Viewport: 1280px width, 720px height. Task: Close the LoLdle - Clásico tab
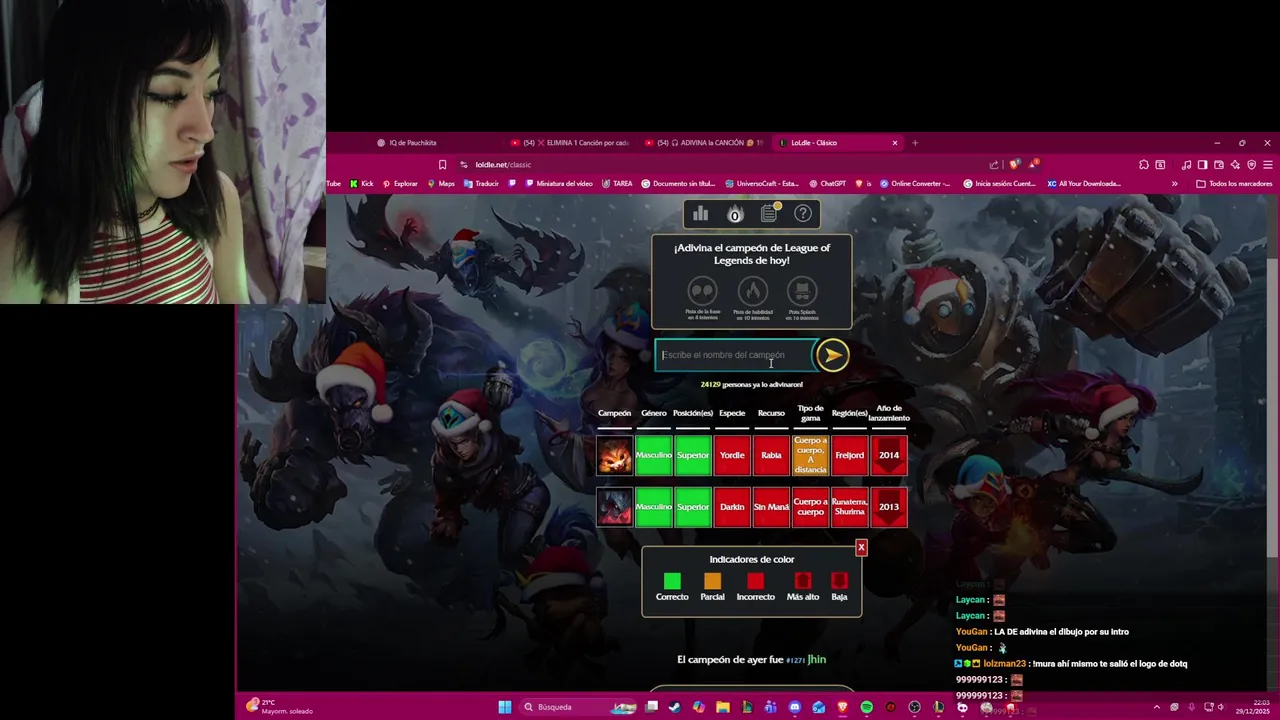[895, 143]
